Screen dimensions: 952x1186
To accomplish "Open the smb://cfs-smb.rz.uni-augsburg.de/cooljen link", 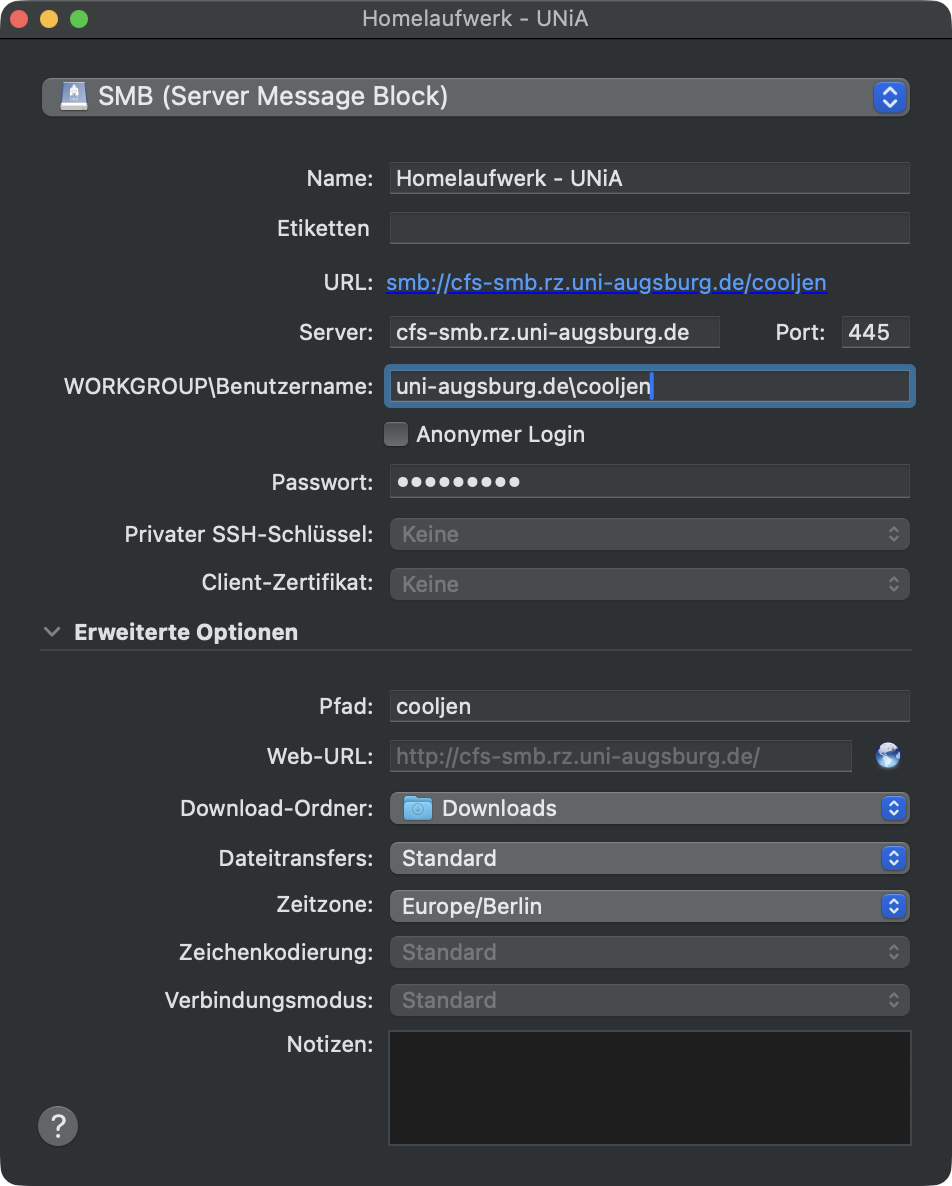I will click(606, 282).
